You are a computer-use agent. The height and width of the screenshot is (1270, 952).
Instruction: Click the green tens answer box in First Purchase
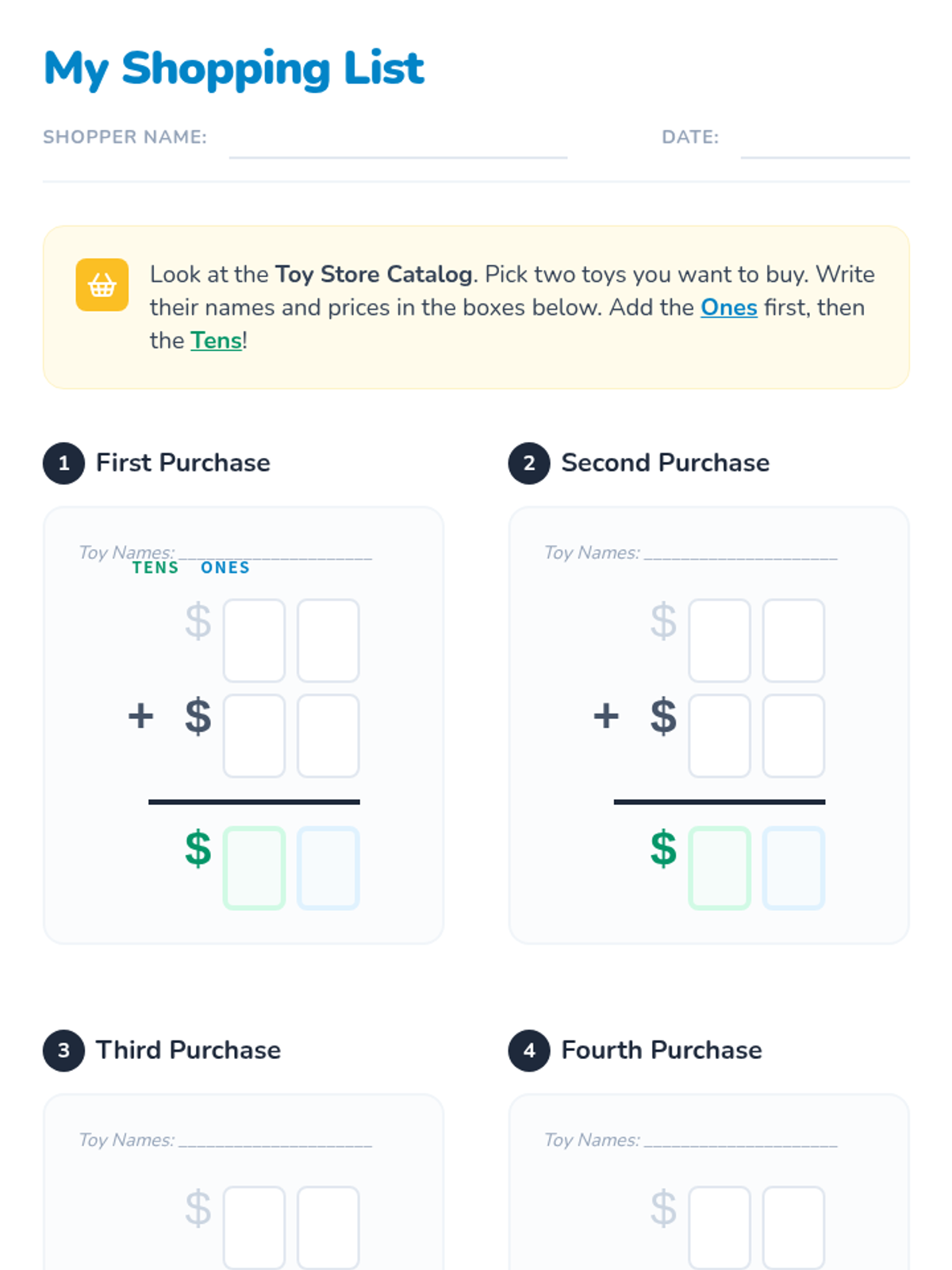pos(254,868)
